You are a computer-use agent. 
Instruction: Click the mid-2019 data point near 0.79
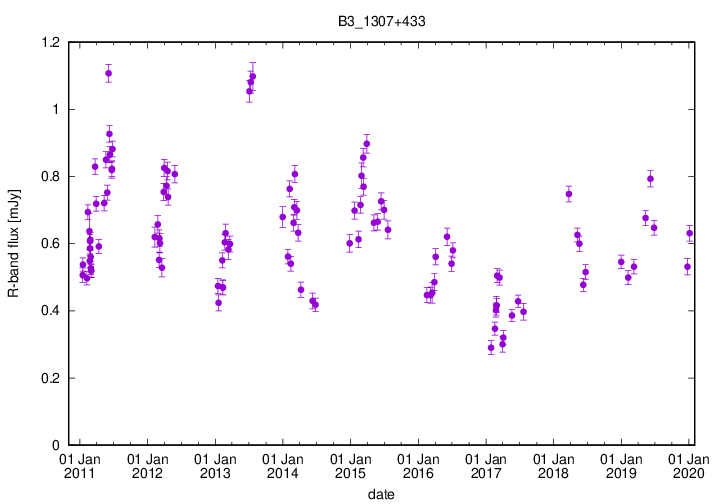click(x=650, y=180)
